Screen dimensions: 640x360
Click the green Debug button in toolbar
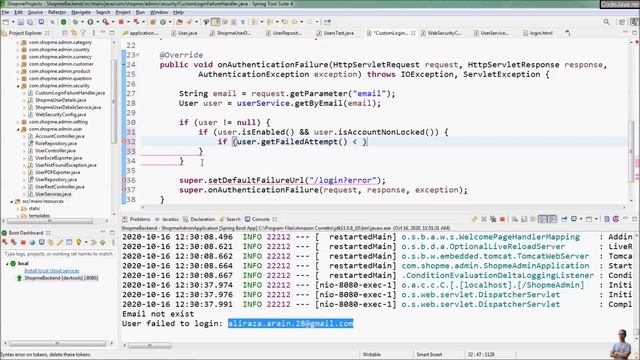tap(75, 22)
